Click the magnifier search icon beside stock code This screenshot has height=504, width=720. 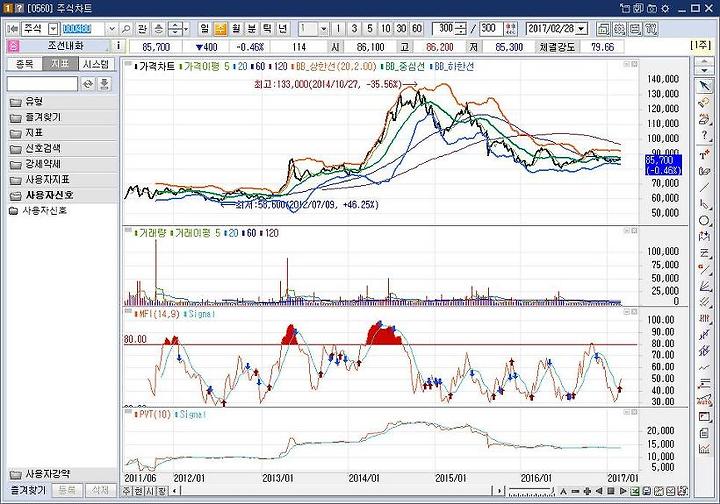126,29
